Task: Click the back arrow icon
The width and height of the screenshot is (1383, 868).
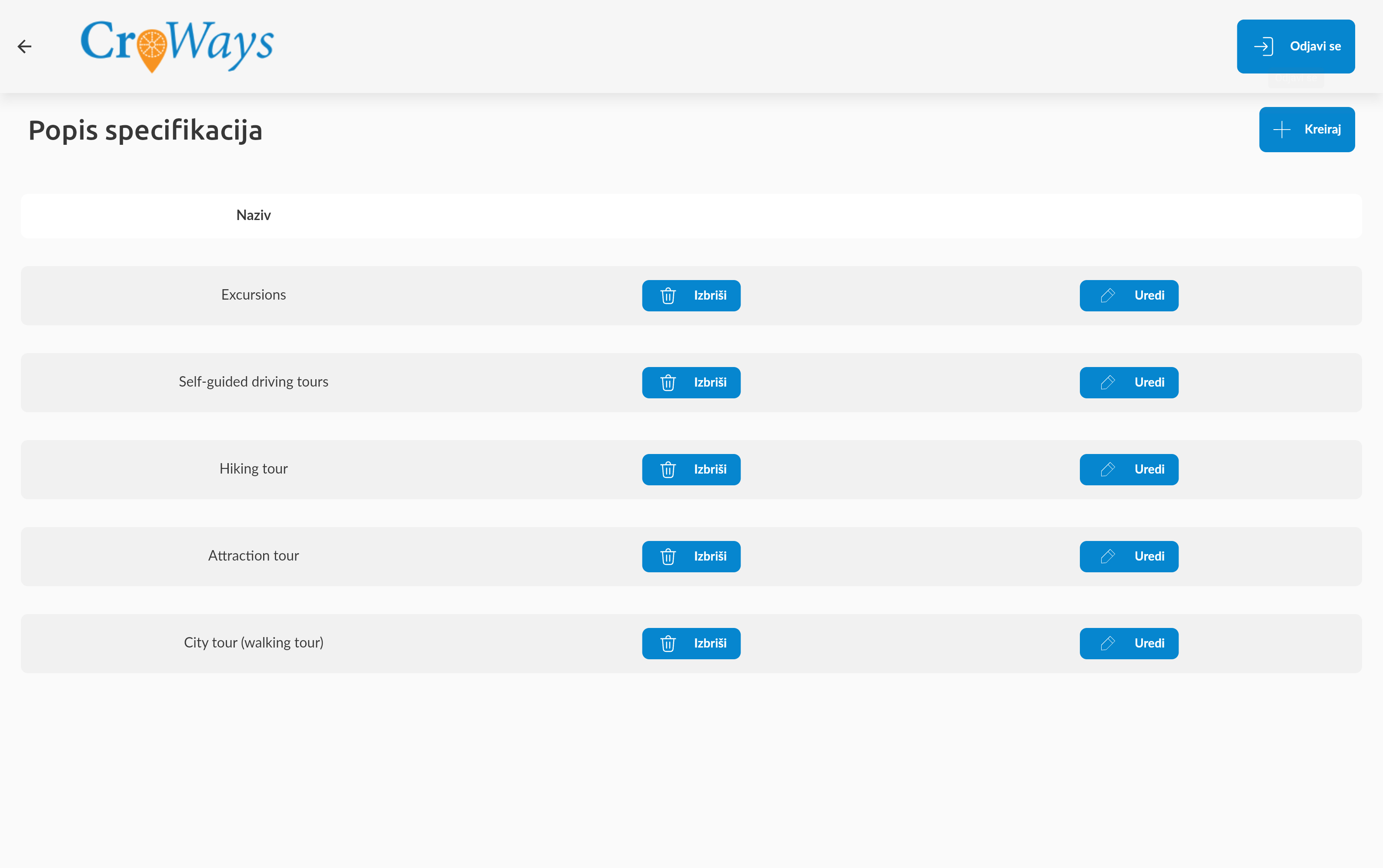Action: click(24, 47)
